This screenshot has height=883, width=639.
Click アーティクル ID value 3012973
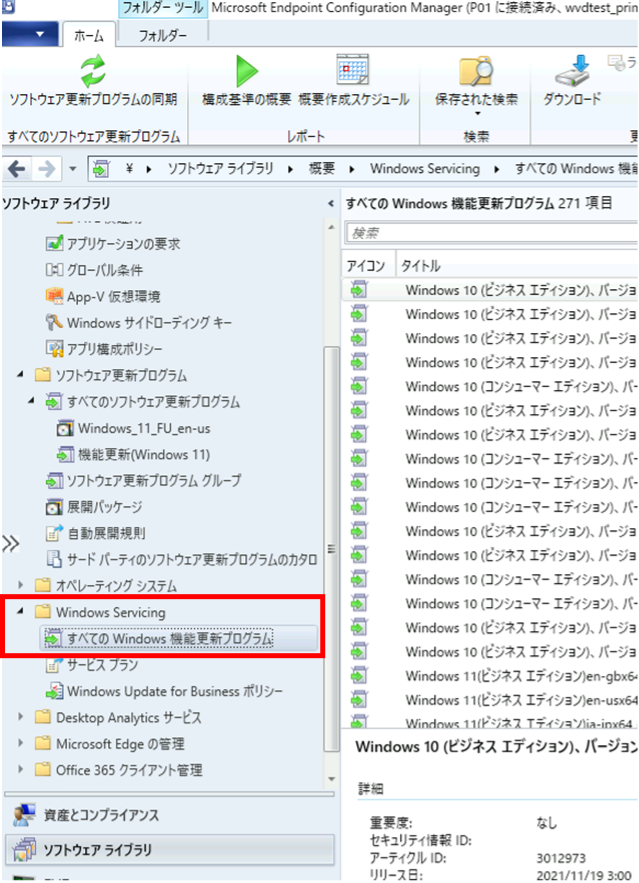coord(561,858)
